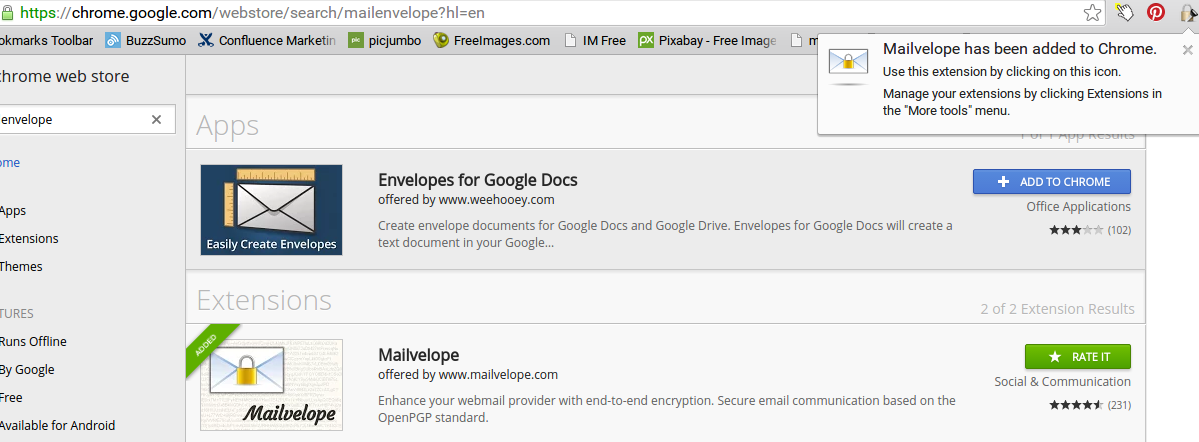Click the Rate It button for Mailvelope
This screenshot has width=1199, height=442.
(x=1077, y=356)
